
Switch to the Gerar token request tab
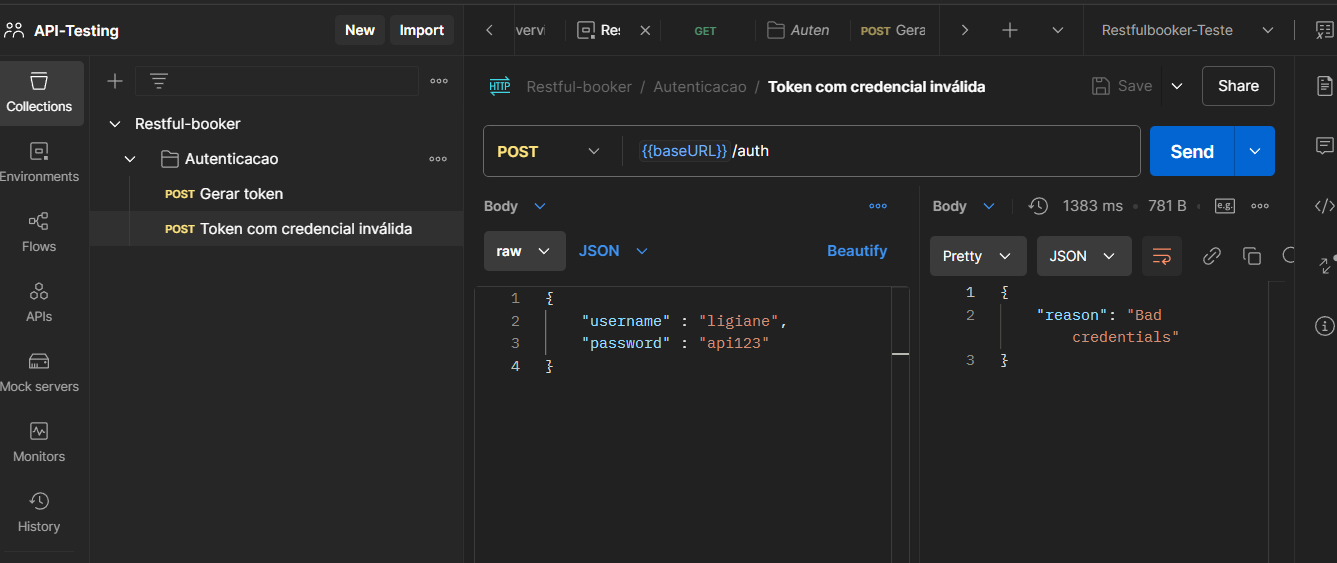pyautogui.click(x=894, y=30)
